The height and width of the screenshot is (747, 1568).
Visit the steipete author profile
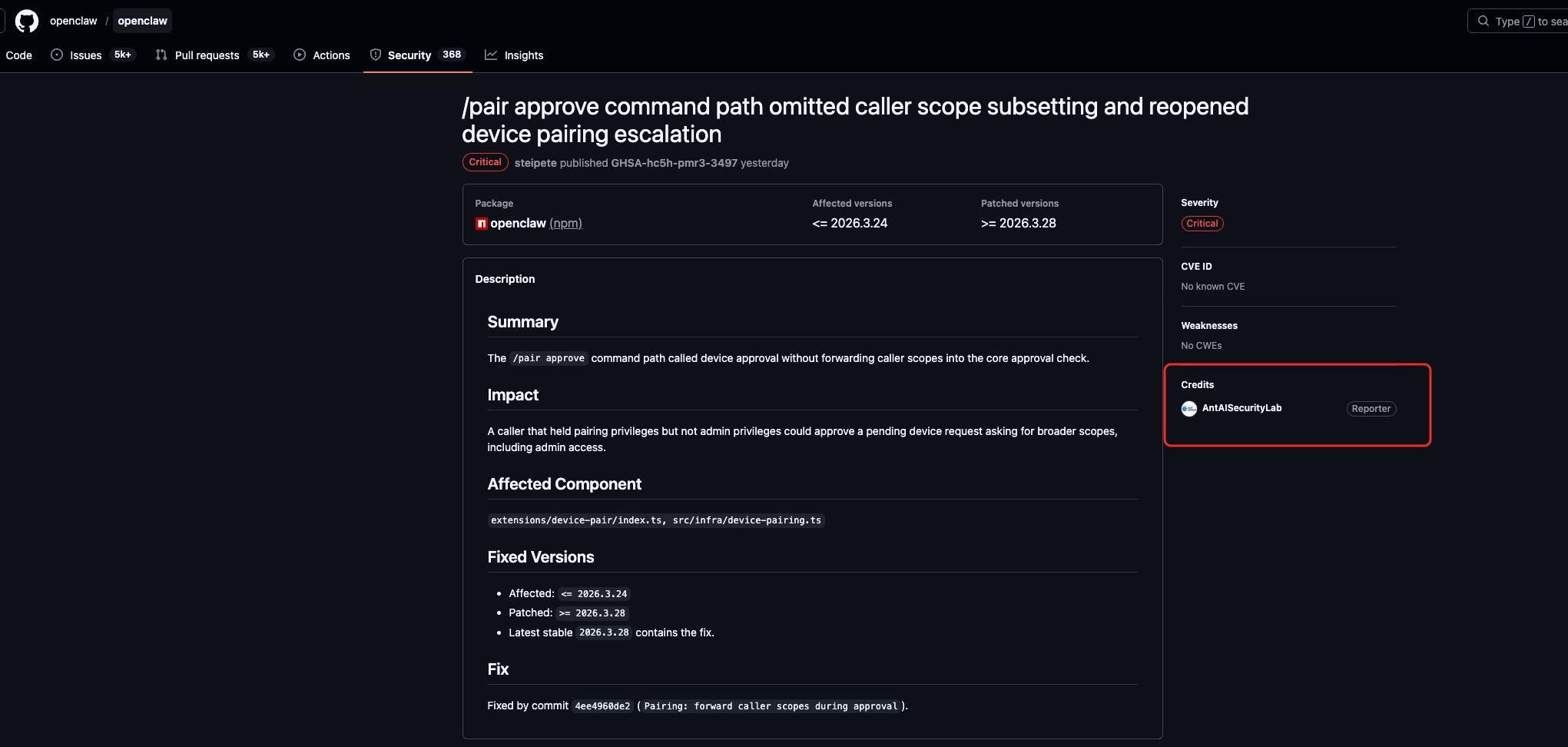pos(535,163)
